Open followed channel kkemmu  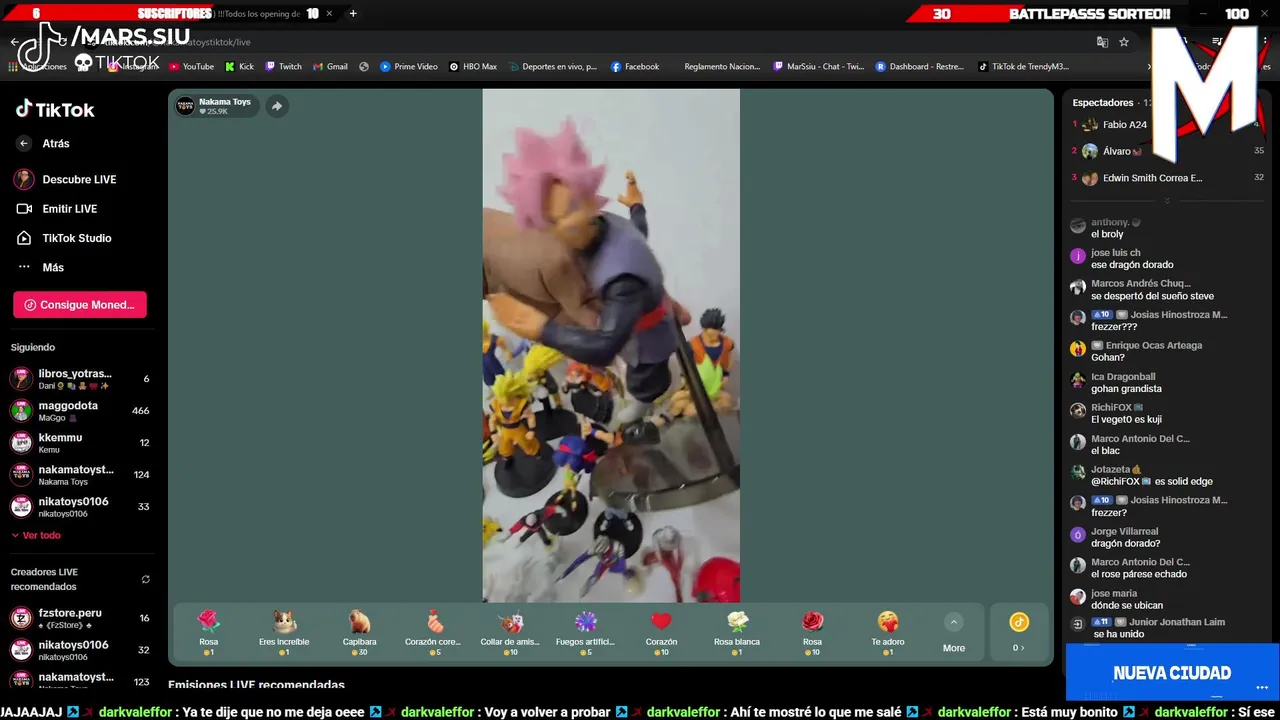pyautogui.click(x=80, y=443)
